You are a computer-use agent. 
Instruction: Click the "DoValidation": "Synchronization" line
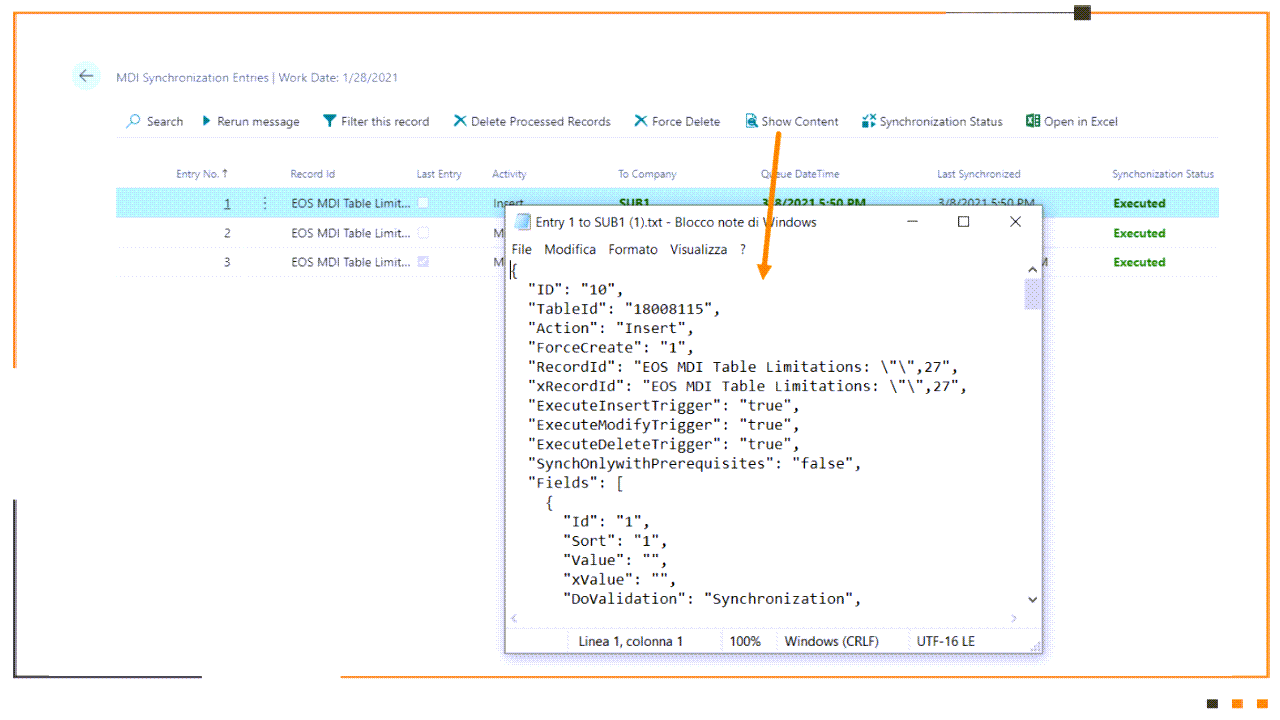712,599
